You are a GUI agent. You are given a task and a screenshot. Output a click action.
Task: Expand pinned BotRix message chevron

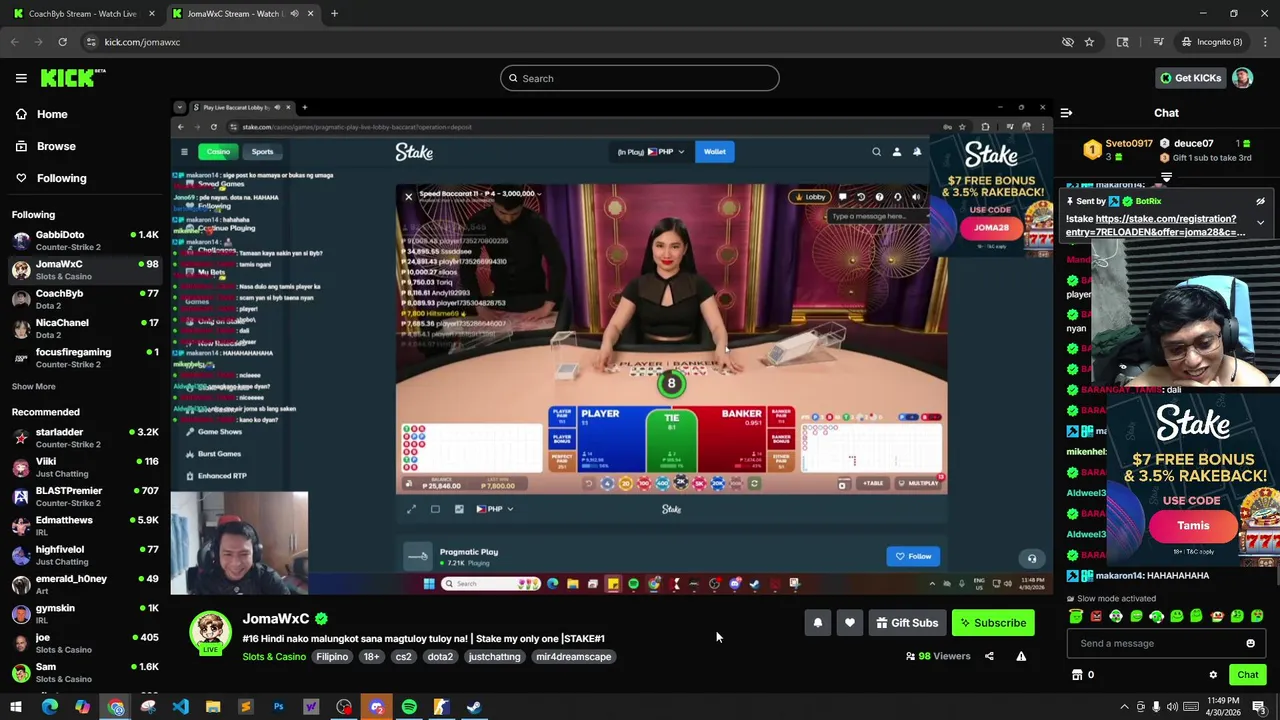coord(1260,223)
